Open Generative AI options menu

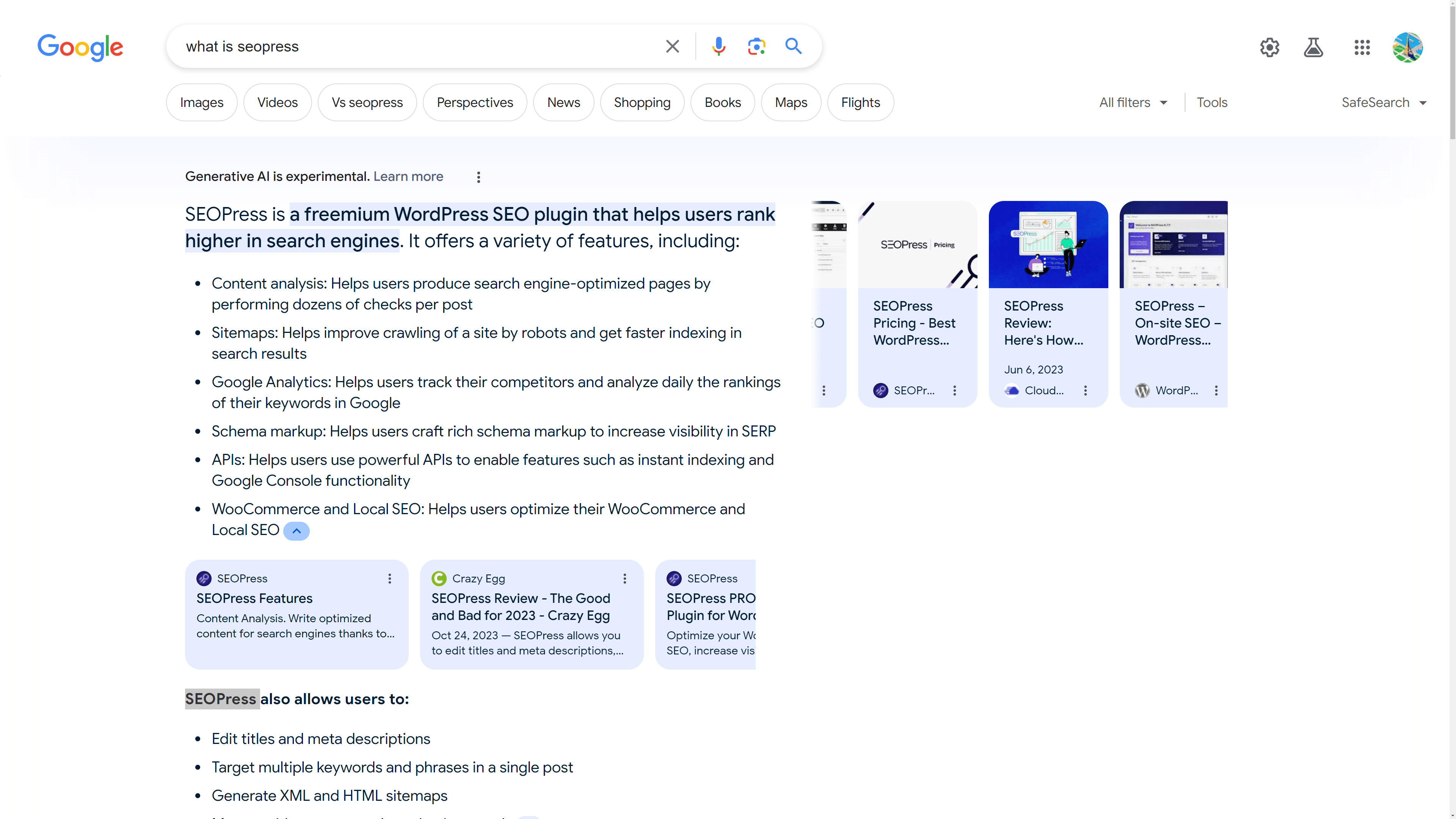479,177
